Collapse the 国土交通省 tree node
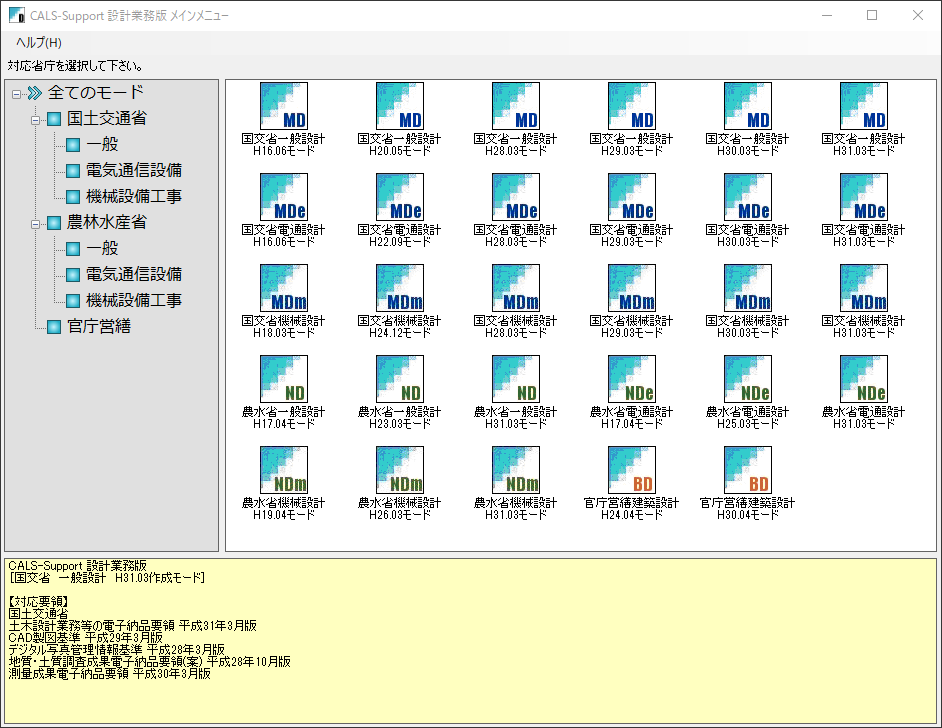The height and width of the screenshot is (728, 942). 36,119
